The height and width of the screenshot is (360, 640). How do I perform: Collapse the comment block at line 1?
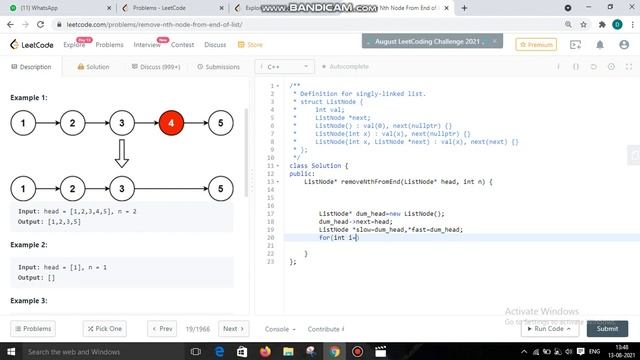278,86
